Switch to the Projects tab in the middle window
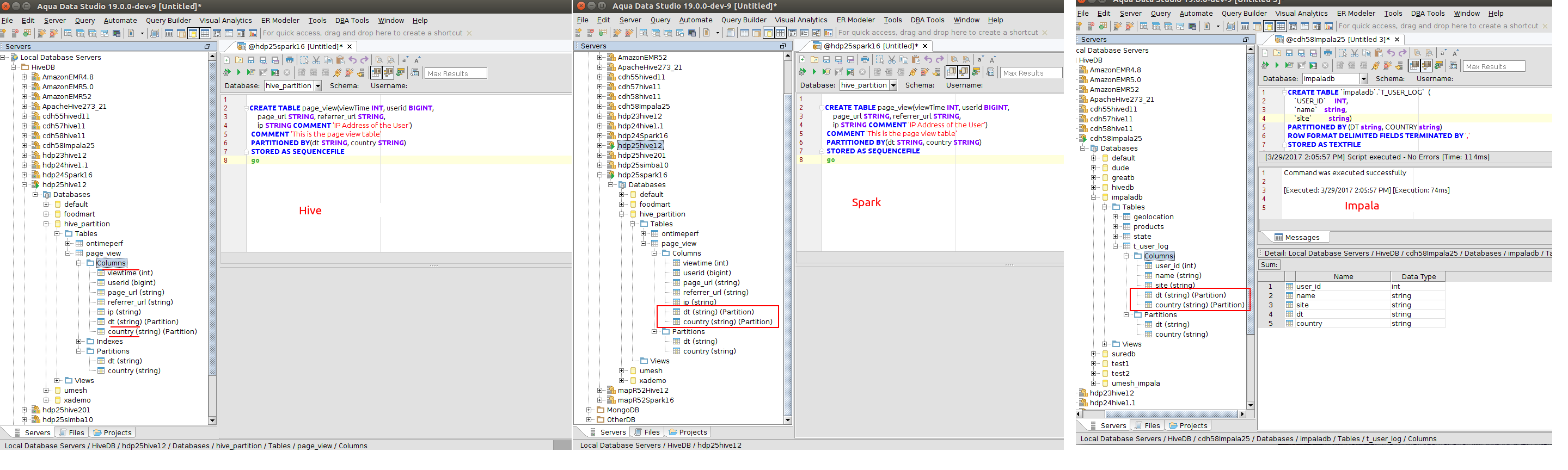Image resolution: width=1568 pixels, height=470 pixels. (687, 432)
